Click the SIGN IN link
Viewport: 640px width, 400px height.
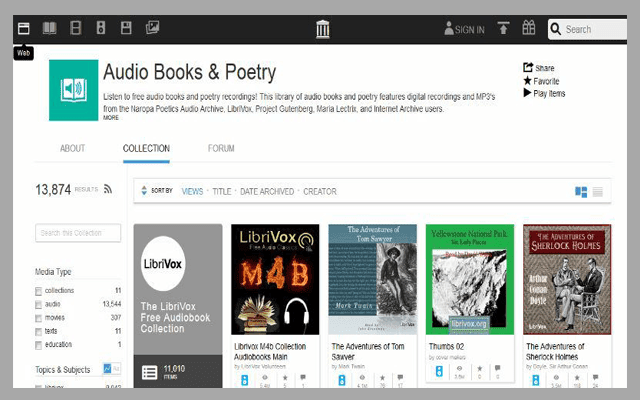[464, 29]
